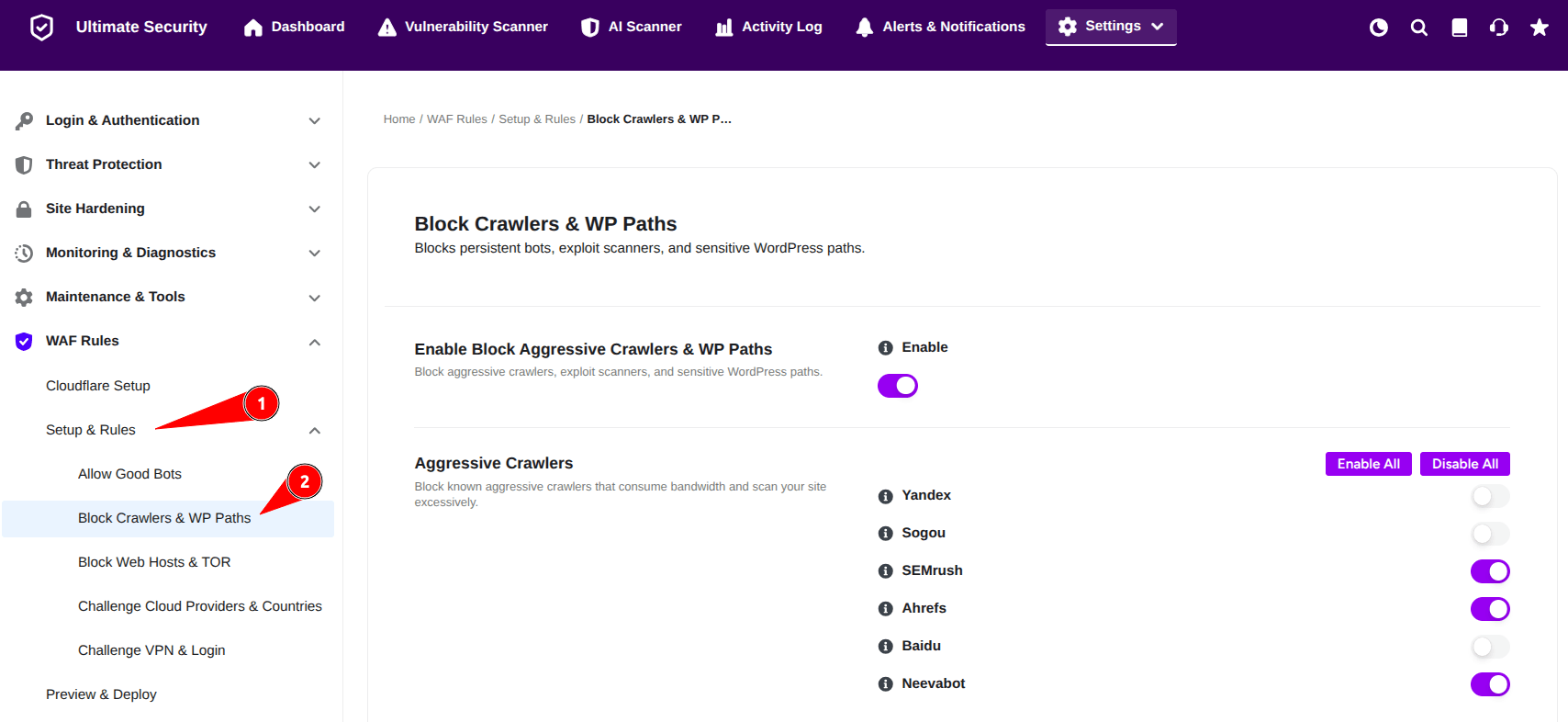Click the Login & Authentication key icon
Screen dimensions: 1568x722
click(24, 120)
